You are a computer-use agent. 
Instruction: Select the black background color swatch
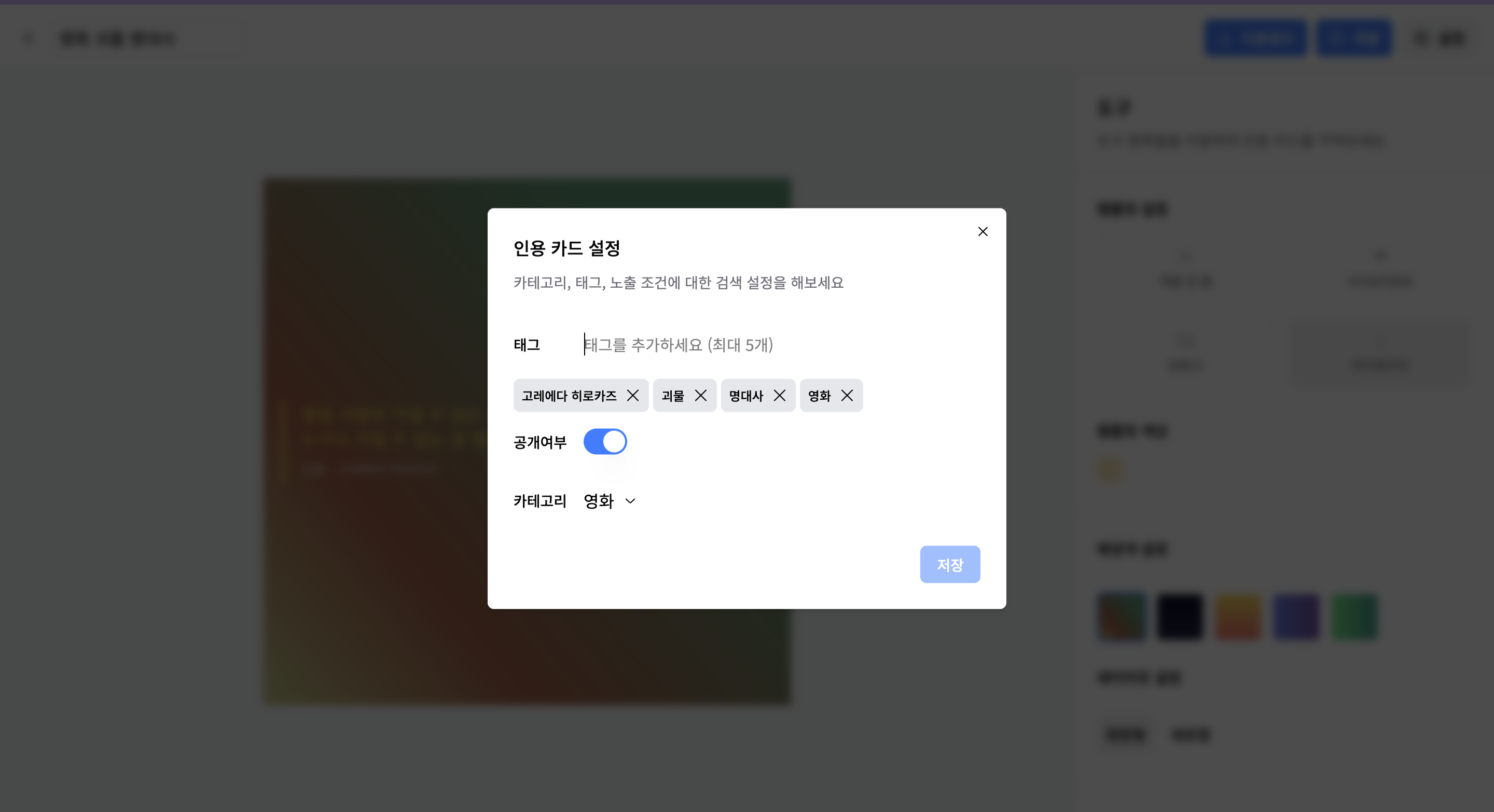point(1180,616)
